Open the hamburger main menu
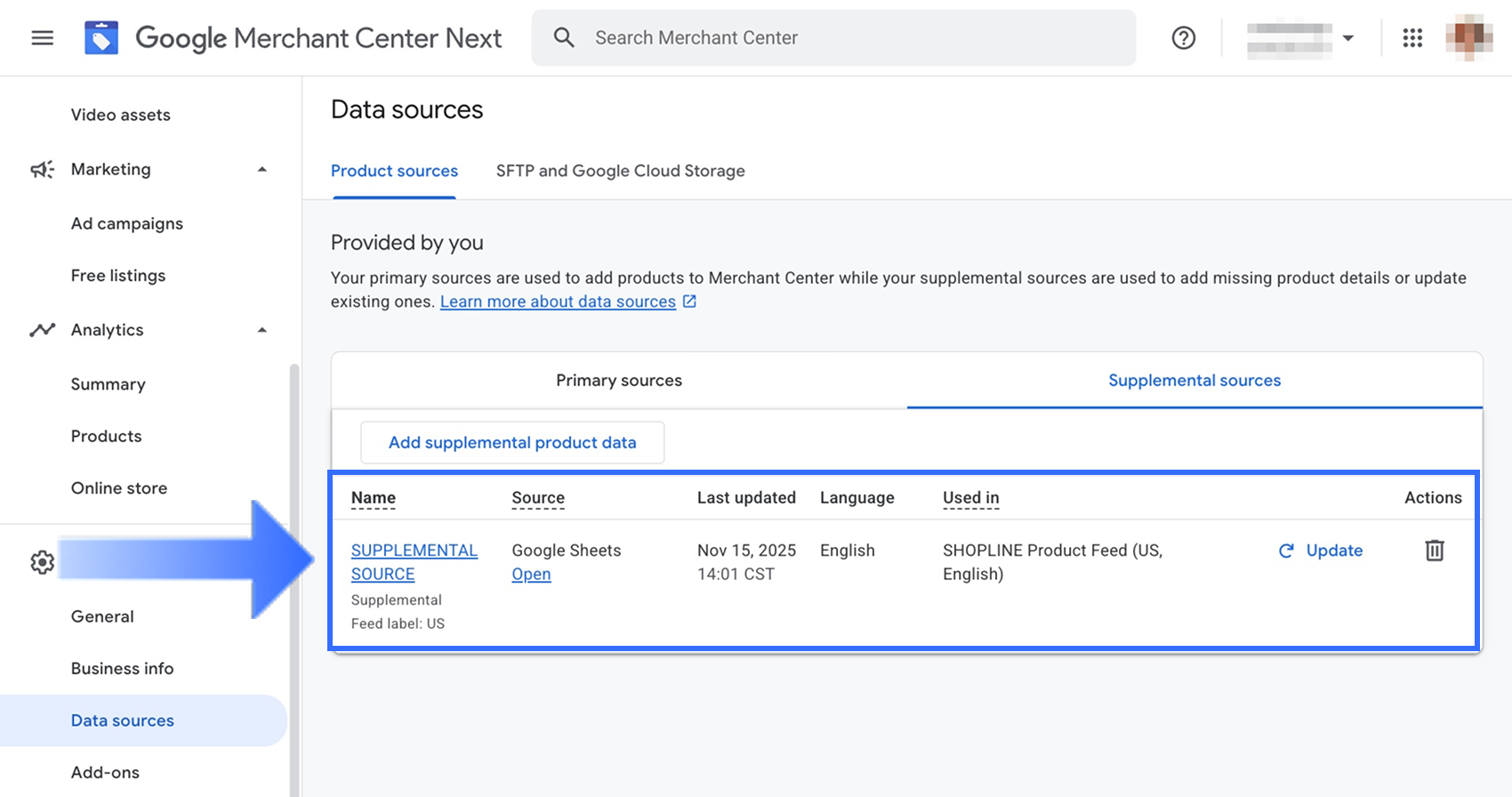 click(x=43, y=38)
